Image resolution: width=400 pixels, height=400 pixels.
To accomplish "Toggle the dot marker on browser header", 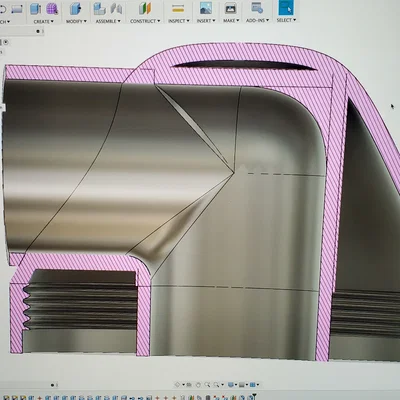I will [38, 31].
